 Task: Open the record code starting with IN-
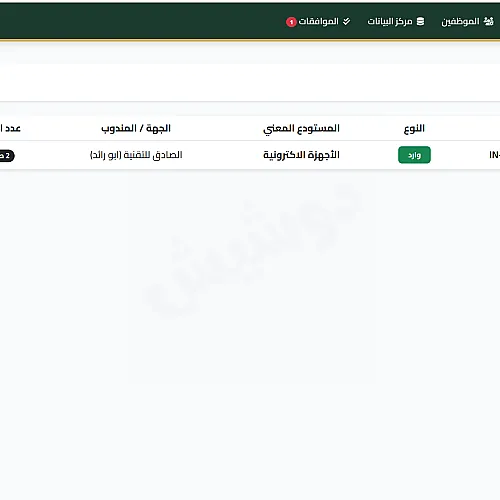494,155
